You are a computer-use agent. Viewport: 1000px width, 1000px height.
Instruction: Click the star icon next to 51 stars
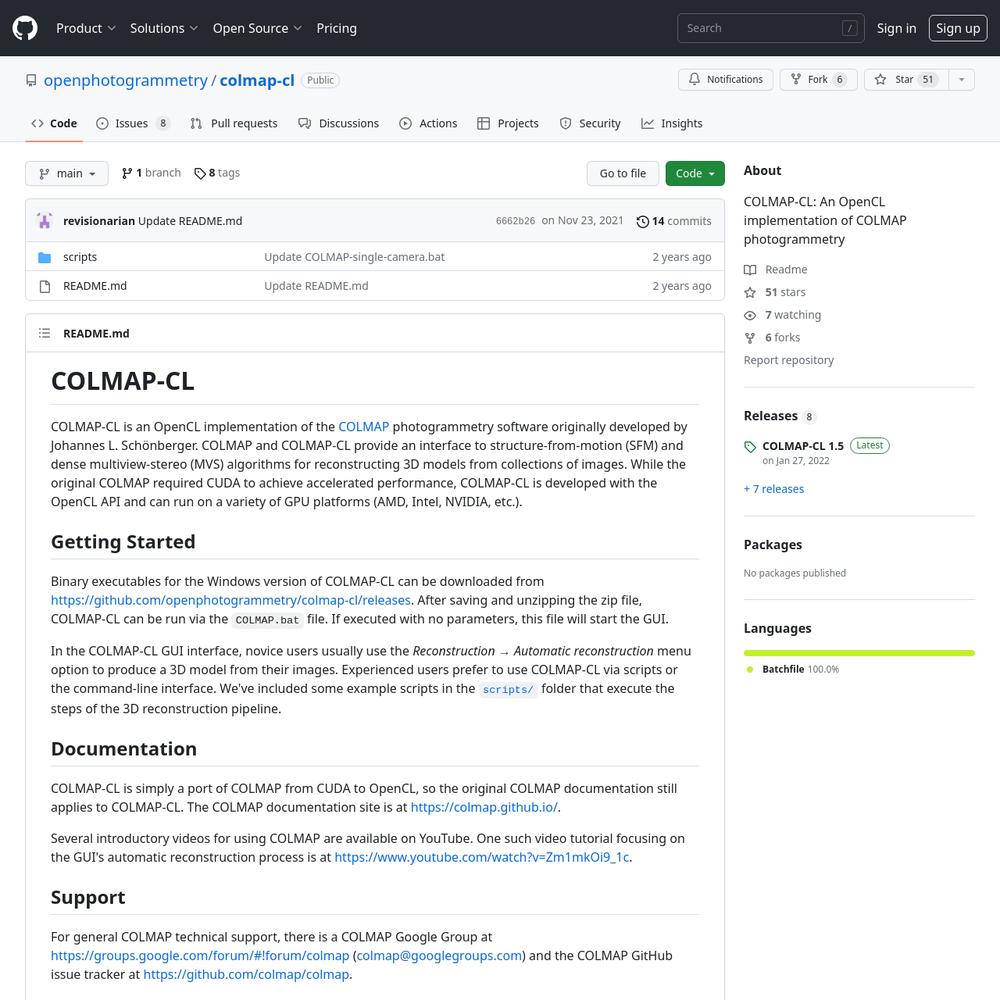click(750, 293)
